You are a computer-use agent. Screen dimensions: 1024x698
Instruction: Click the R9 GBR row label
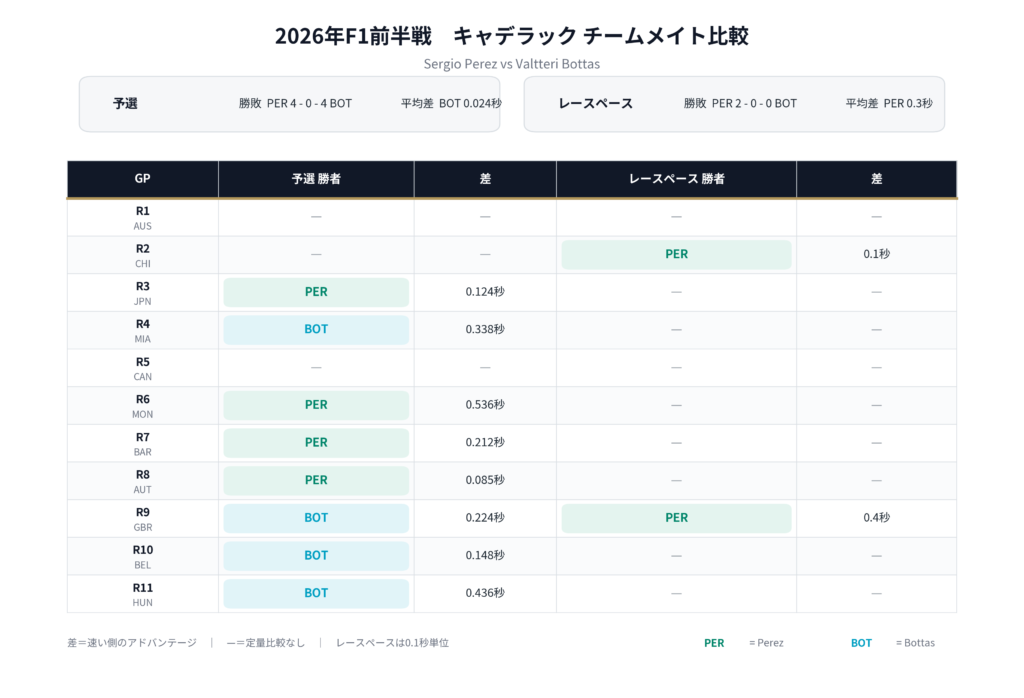pyautogui.click(x=142, y=519)
